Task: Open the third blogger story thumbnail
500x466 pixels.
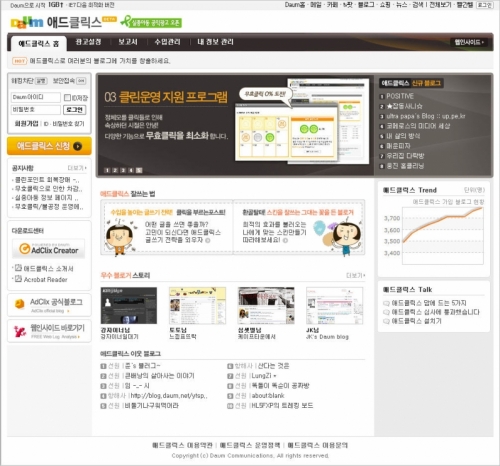Action: [266, 305]
